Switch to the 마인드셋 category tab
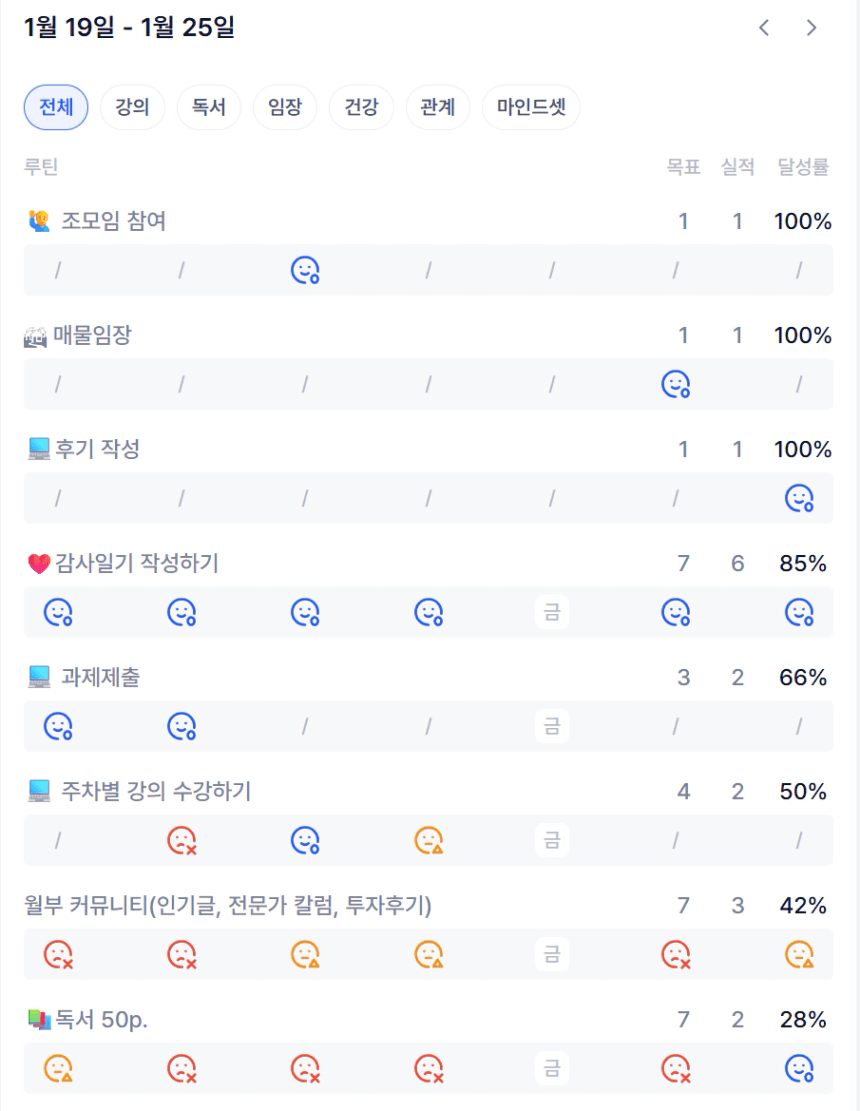Image resolution: width=860 pixels, height=1111 pixels. tap(531, 107)
